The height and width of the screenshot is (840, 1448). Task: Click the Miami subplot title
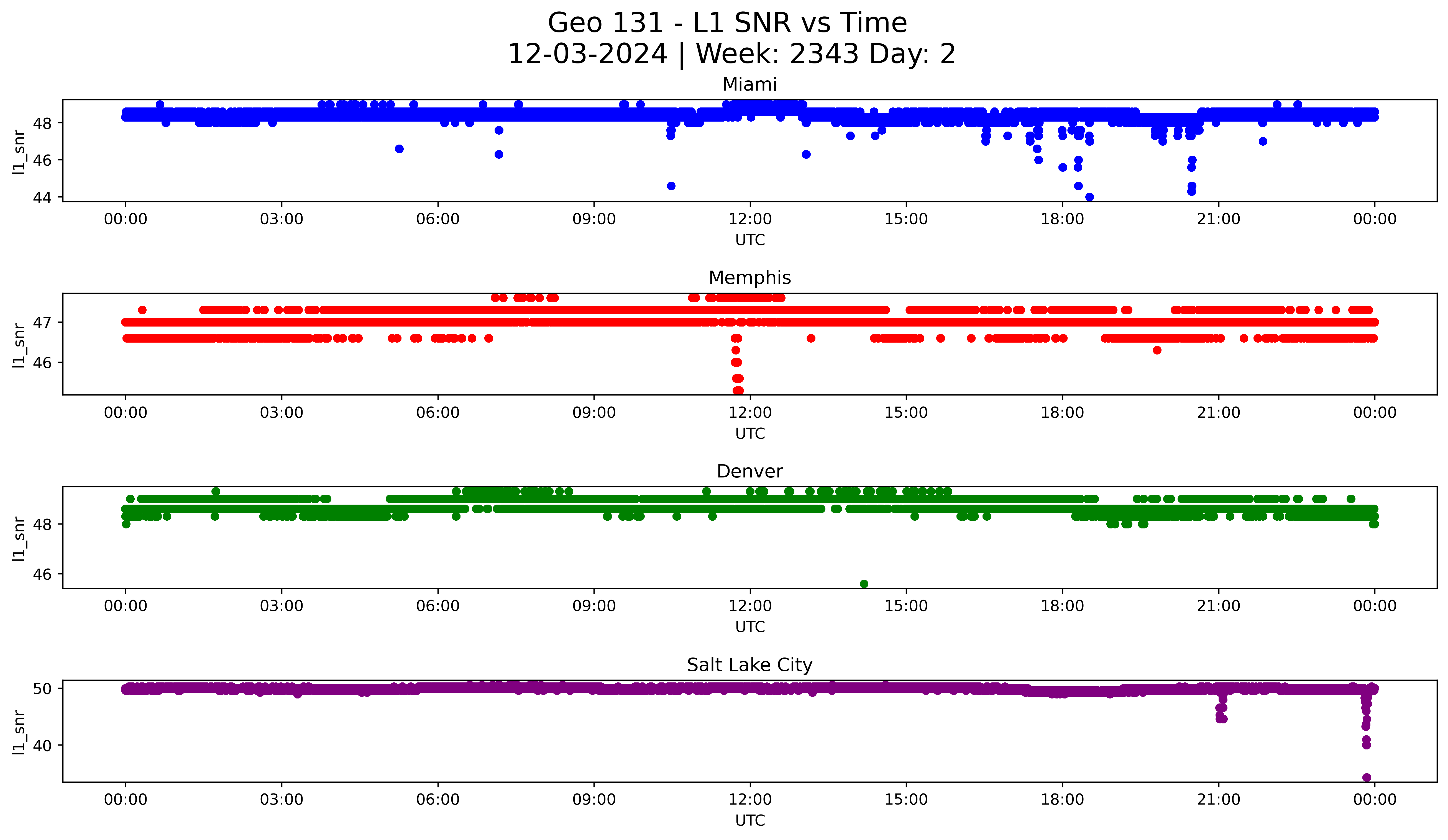(749, 84)
